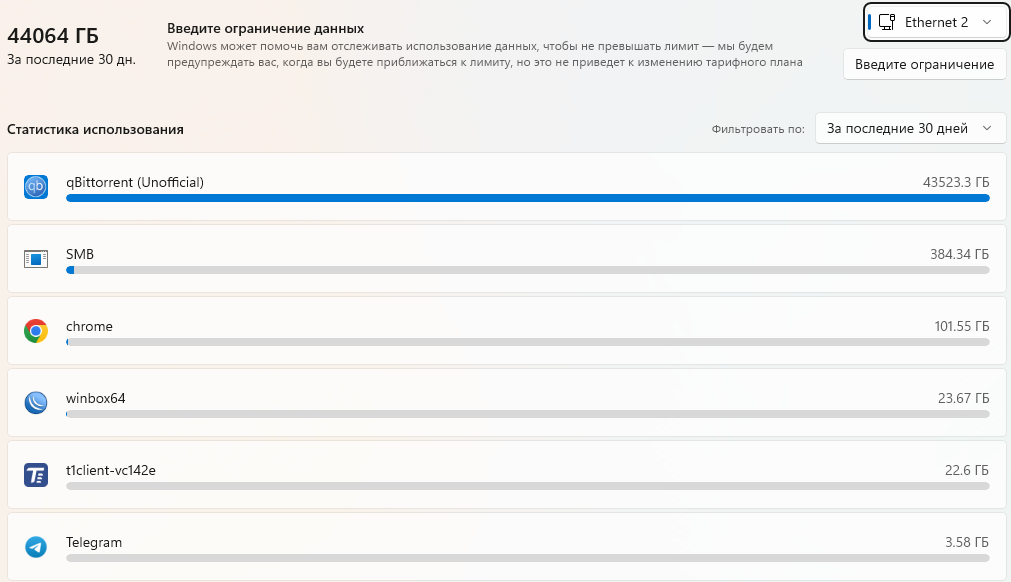Click the qBittorrent usage progress bar

pos(527,198)
